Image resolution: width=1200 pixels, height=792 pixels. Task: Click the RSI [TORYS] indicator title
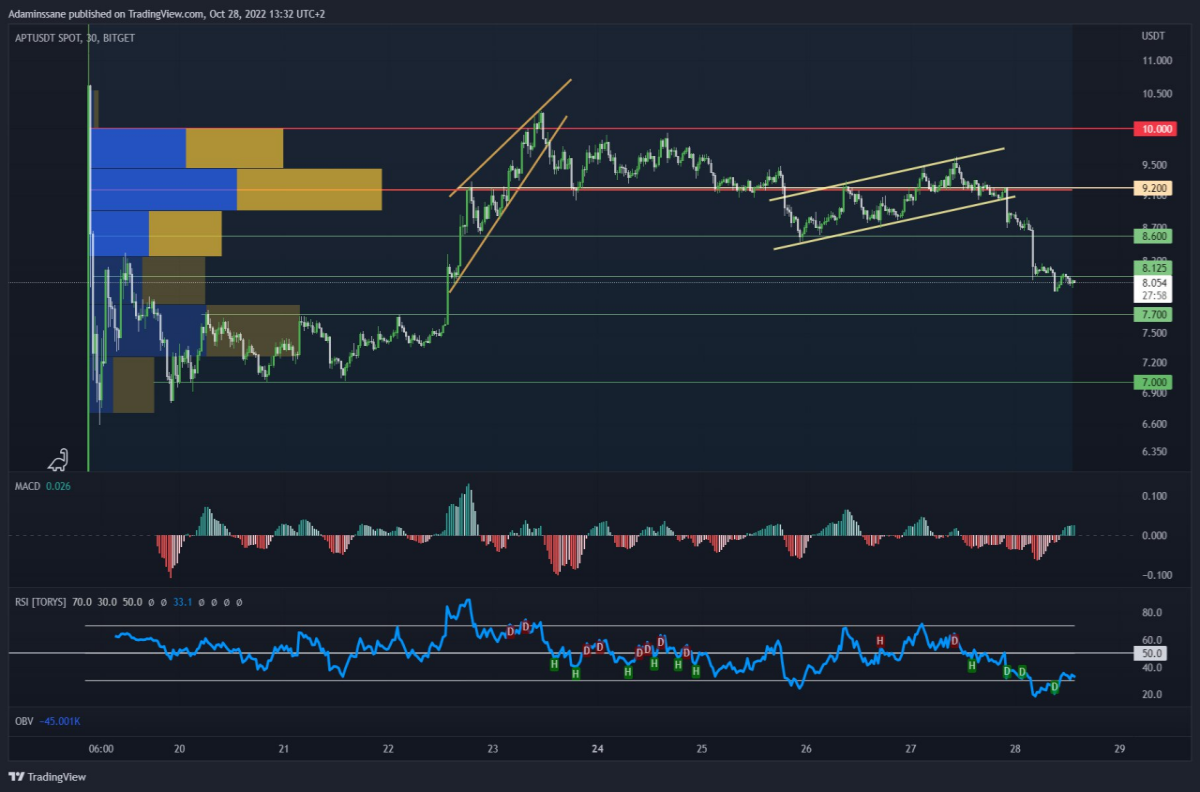[x=40, y=602]
